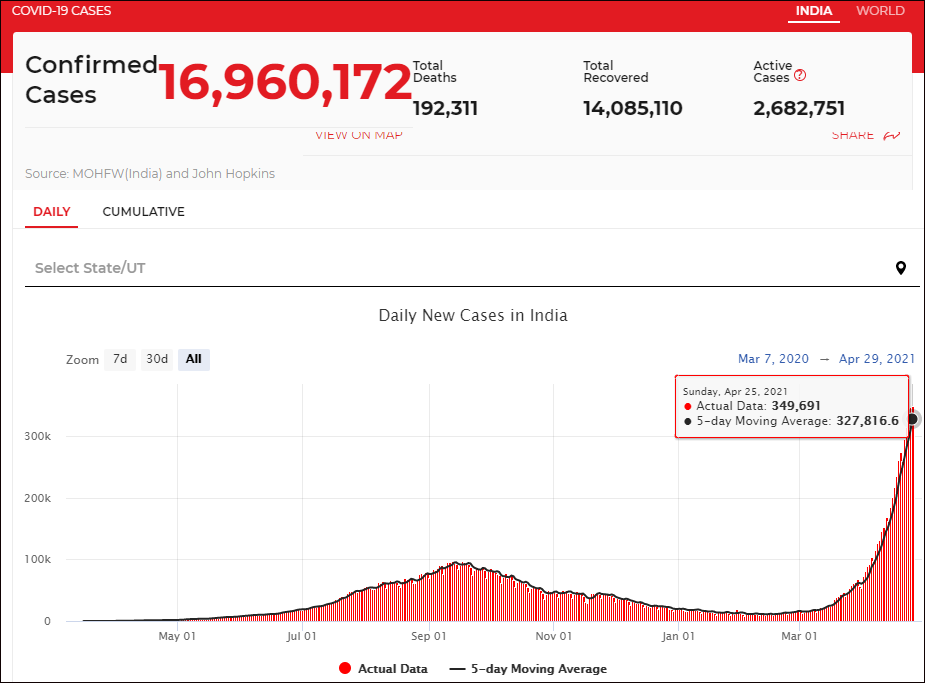Viewport: 925px width, 683px height.
Task: Edit the Mar 7, 2020 start date
Action: (x=773, y=359)
